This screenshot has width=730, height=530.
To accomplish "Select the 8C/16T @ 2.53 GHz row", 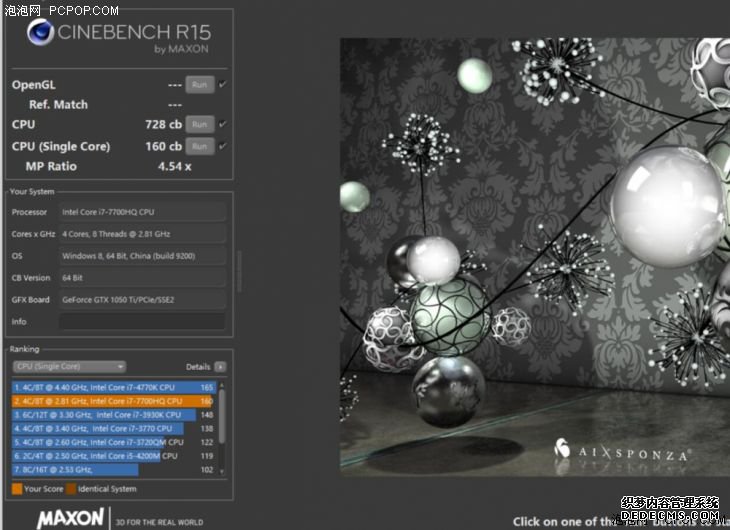I will point(114,470).
